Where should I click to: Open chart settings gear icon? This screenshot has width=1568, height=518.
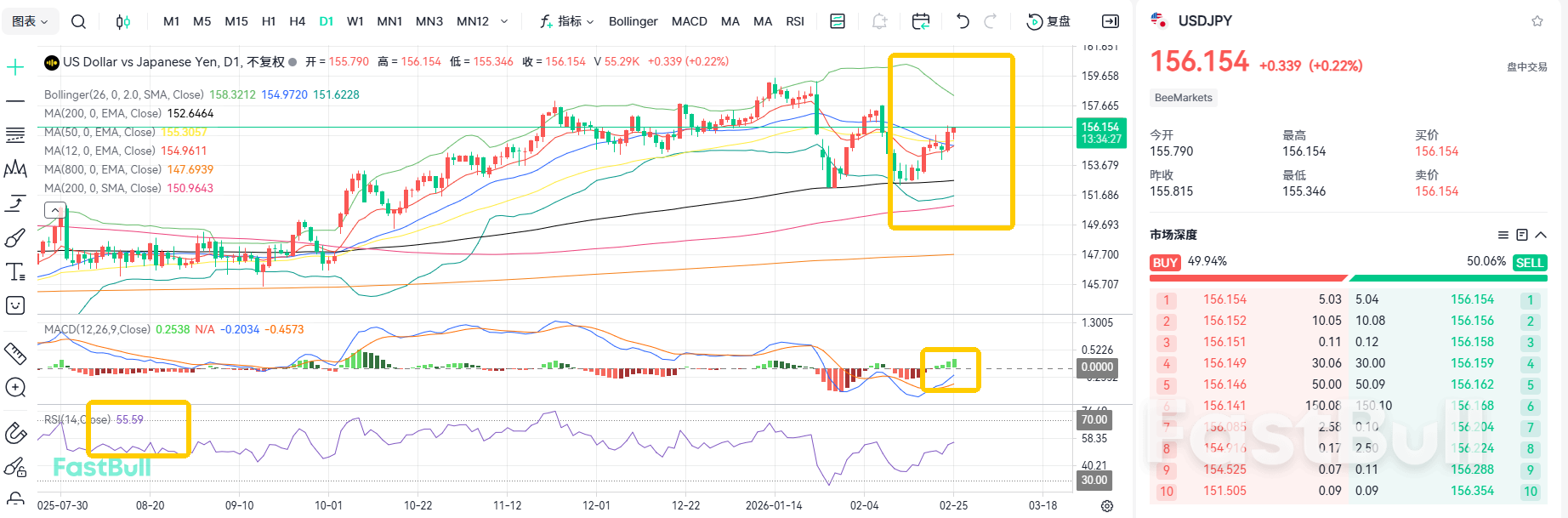[1107, 505]
